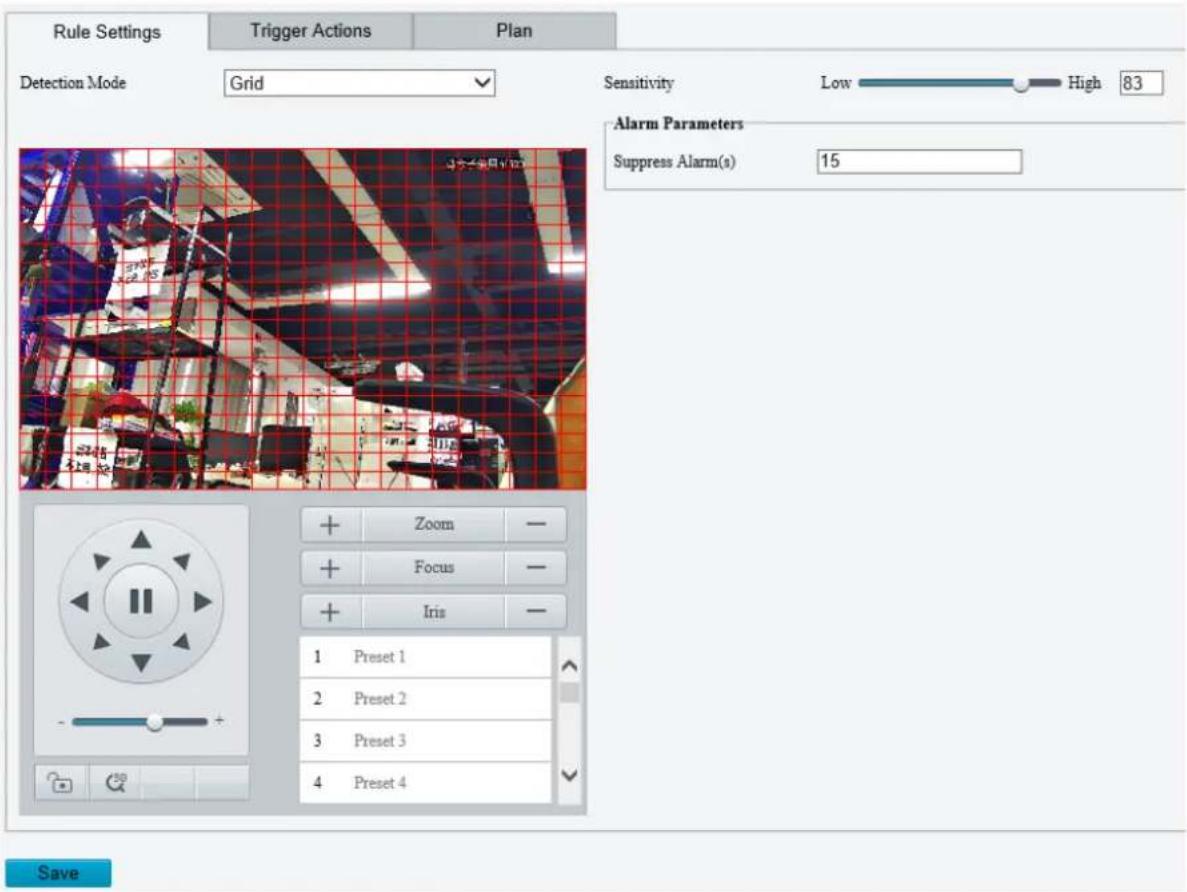Click the 3D positioning icon below PTZ pad
1187x892 pixels.
[115, 782]
